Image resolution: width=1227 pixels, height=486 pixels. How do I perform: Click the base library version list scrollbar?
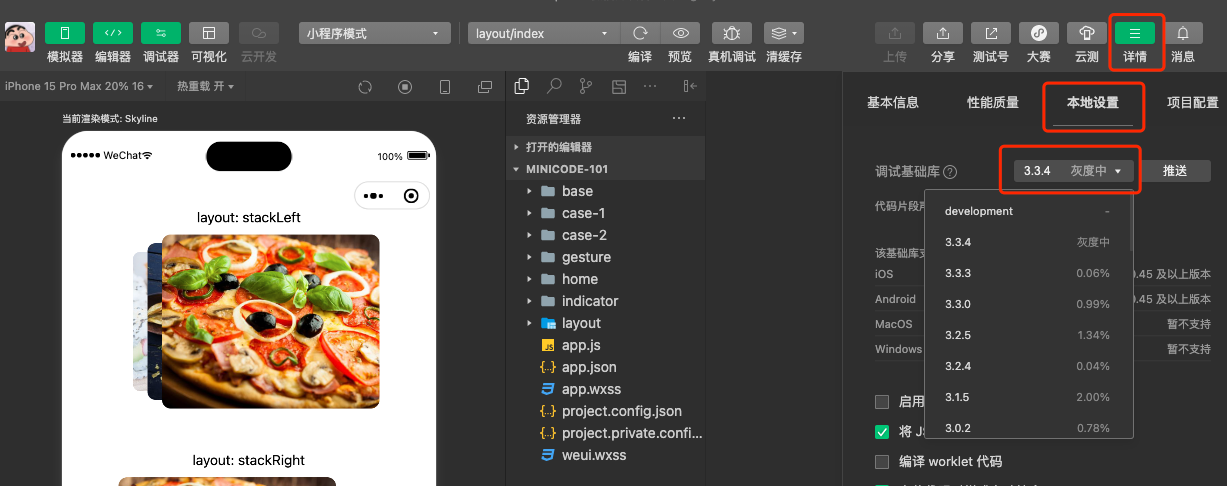point(1131,222)
